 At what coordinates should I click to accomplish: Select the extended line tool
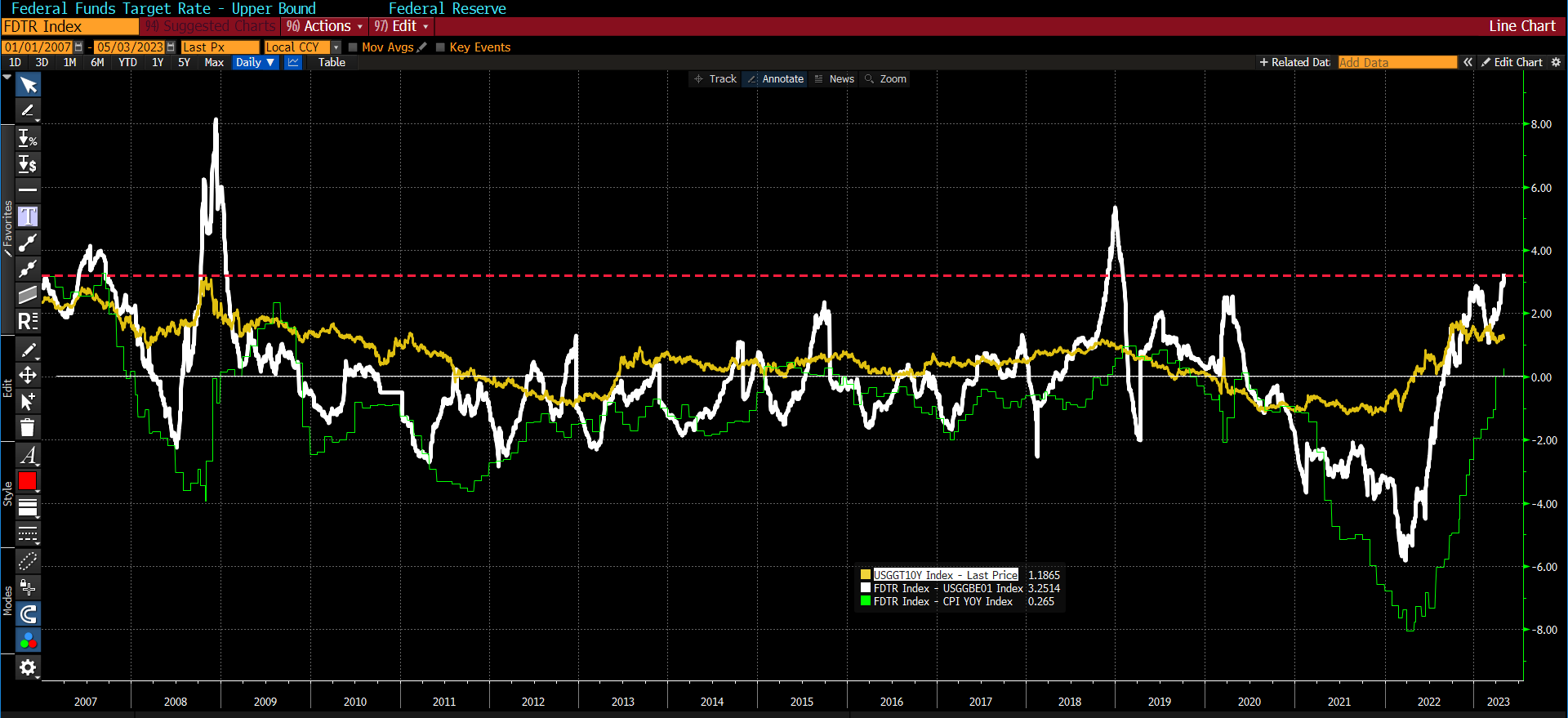28,268
